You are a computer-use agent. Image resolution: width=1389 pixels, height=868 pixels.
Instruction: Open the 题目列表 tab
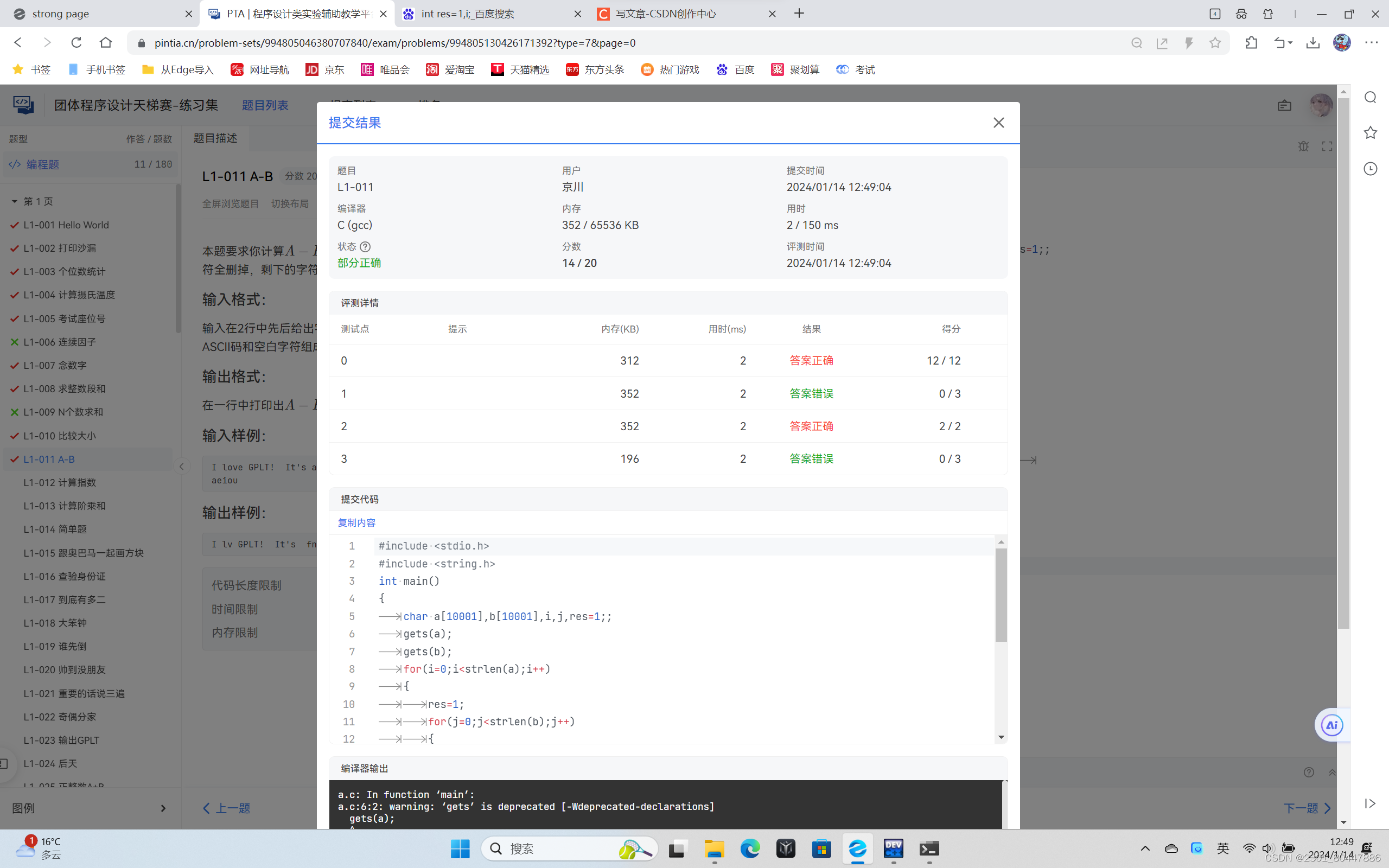point(265,105)
